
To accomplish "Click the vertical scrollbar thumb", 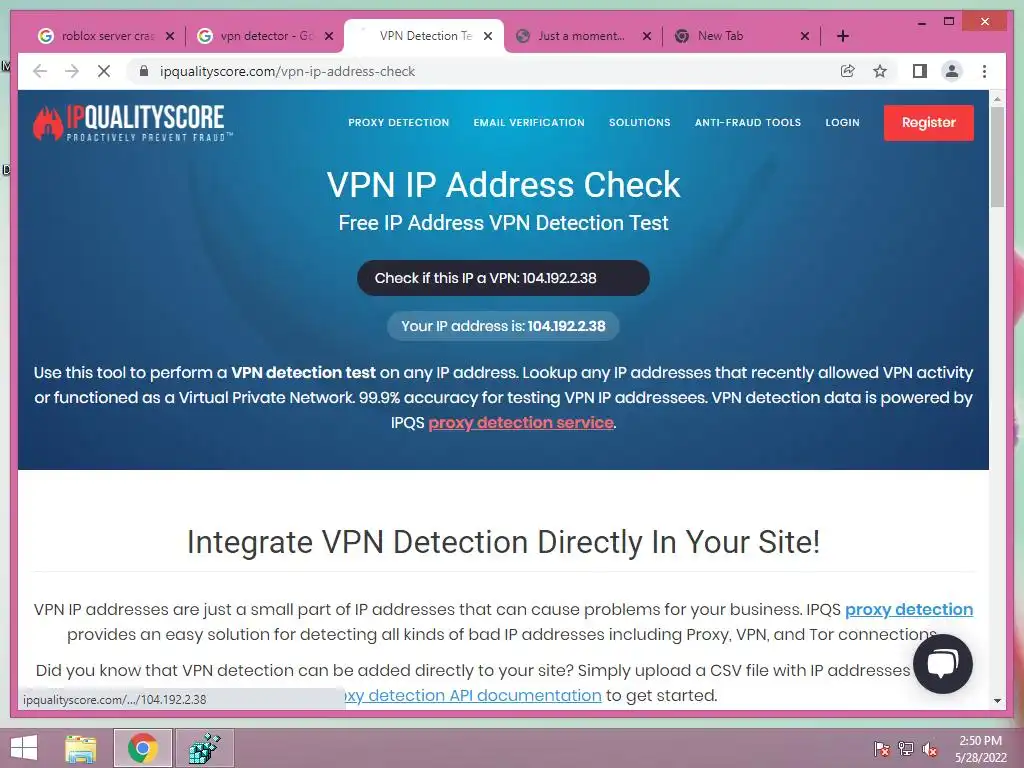I will [997, 157].
